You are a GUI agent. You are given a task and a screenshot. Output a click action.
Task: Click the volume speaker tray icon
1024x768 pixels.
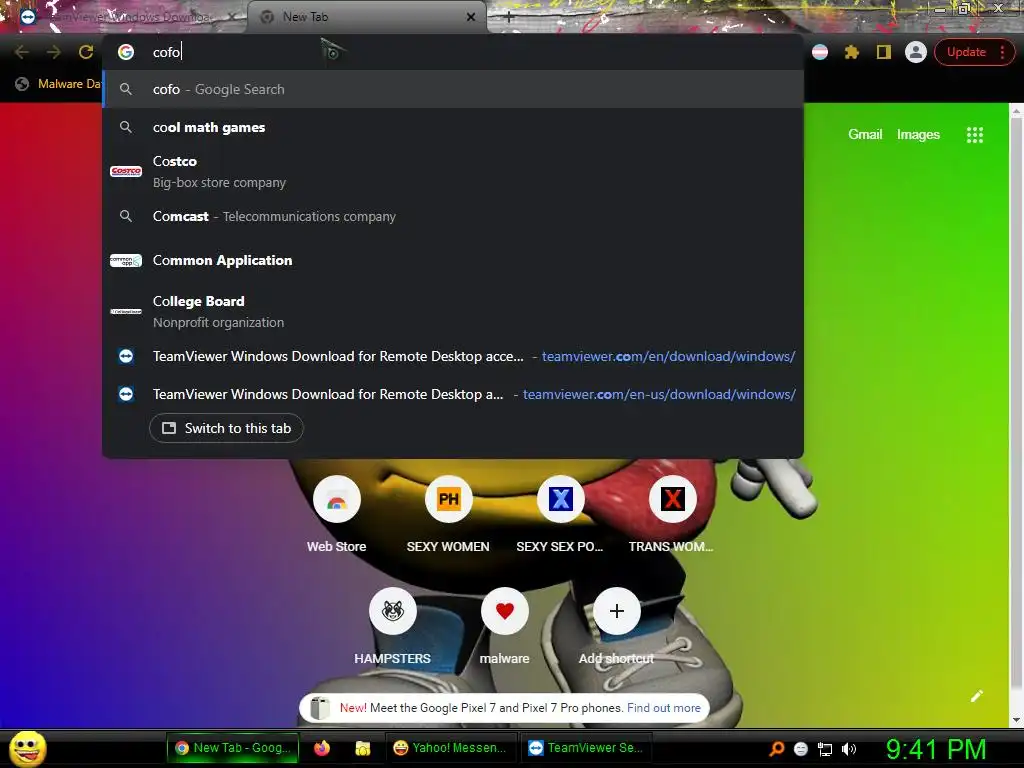point(849,749)
